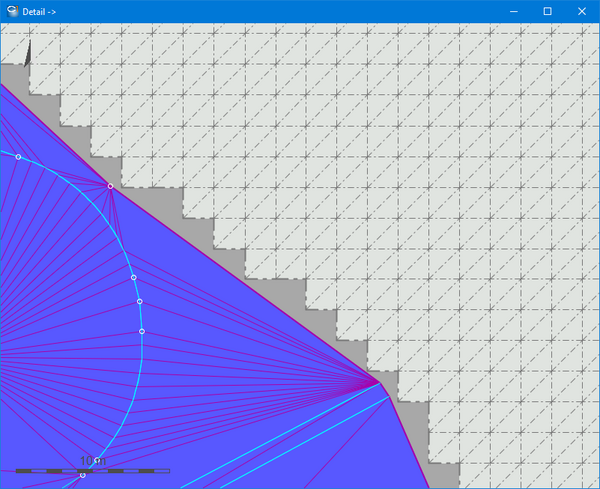Close the Detail window

coord(582,11)
